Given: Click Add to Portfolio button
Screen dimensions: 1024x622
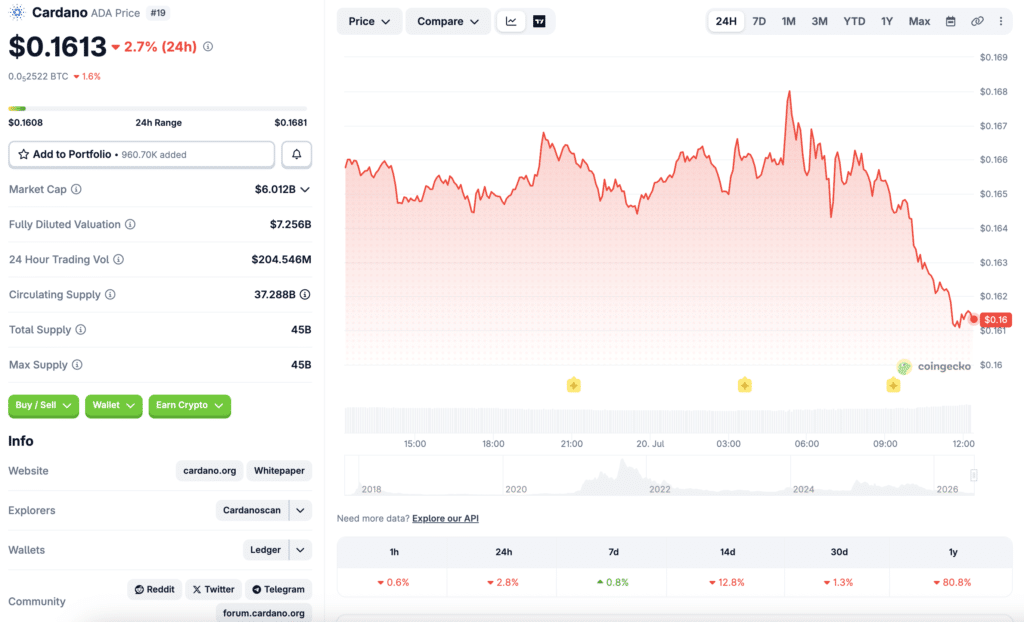Looking at the screenshot, I should tap(142, 154).
